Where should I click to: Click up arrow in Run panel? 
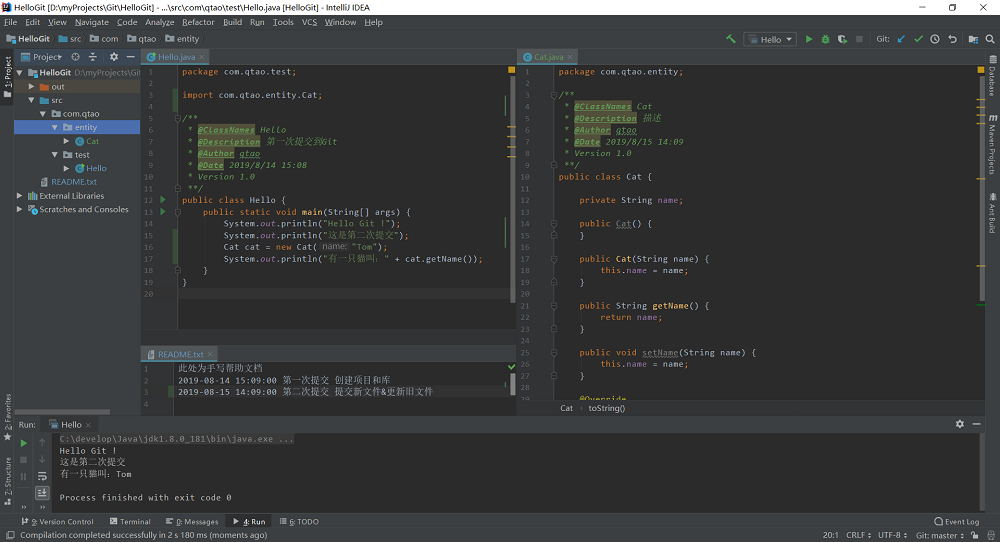[x=42, y=443]
